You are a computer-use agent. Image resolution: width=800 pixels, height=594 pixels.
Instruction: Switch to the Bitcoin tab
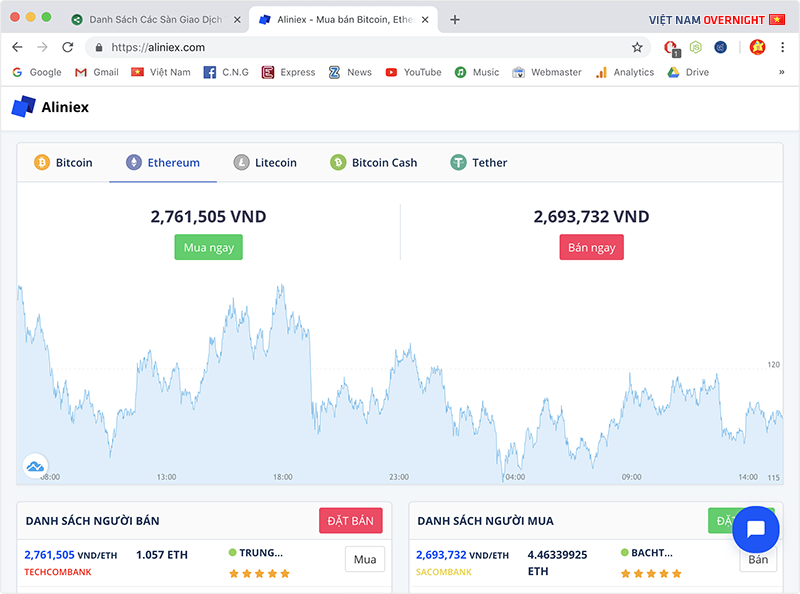pos(63,162)
